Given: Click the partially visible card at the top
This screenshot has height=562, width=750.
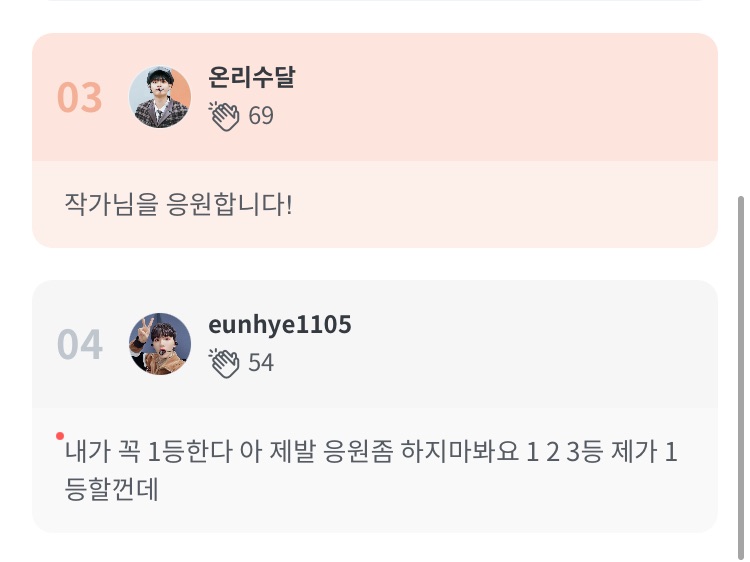Looking at the screenshot, I should 375,4.
